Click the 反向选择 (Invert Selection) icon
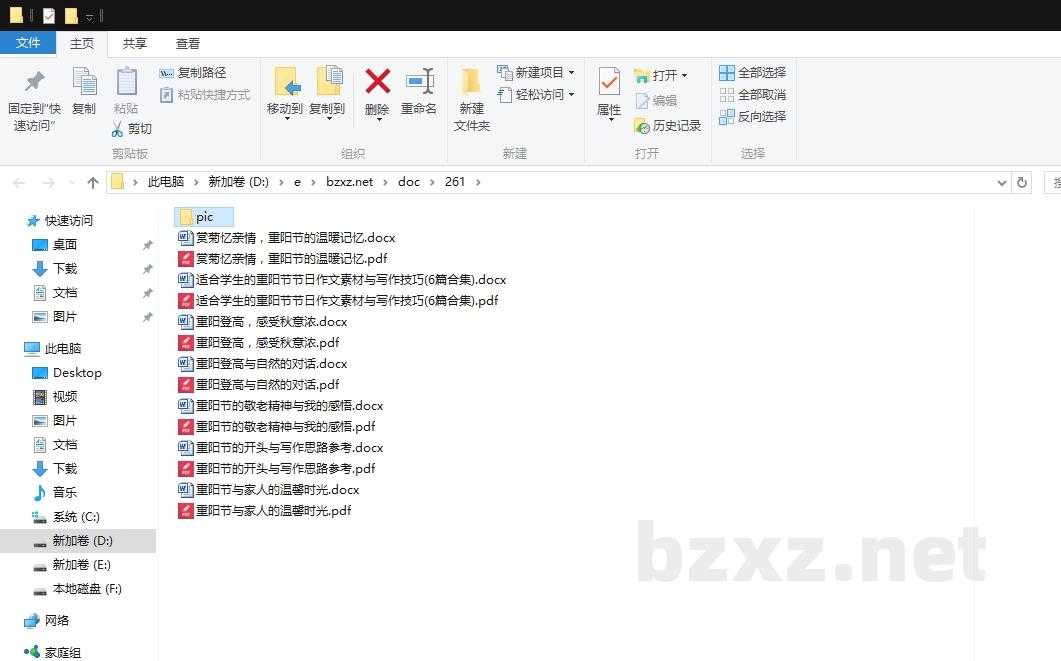Viewport: 1061px width, 661px height. coord(726,114)
